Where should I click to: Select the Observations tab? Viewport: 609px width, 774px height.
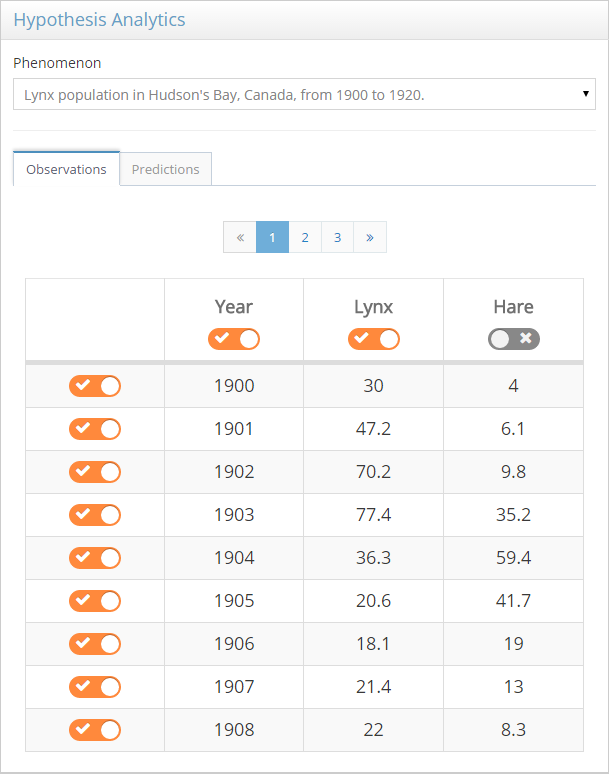point(66,169)
